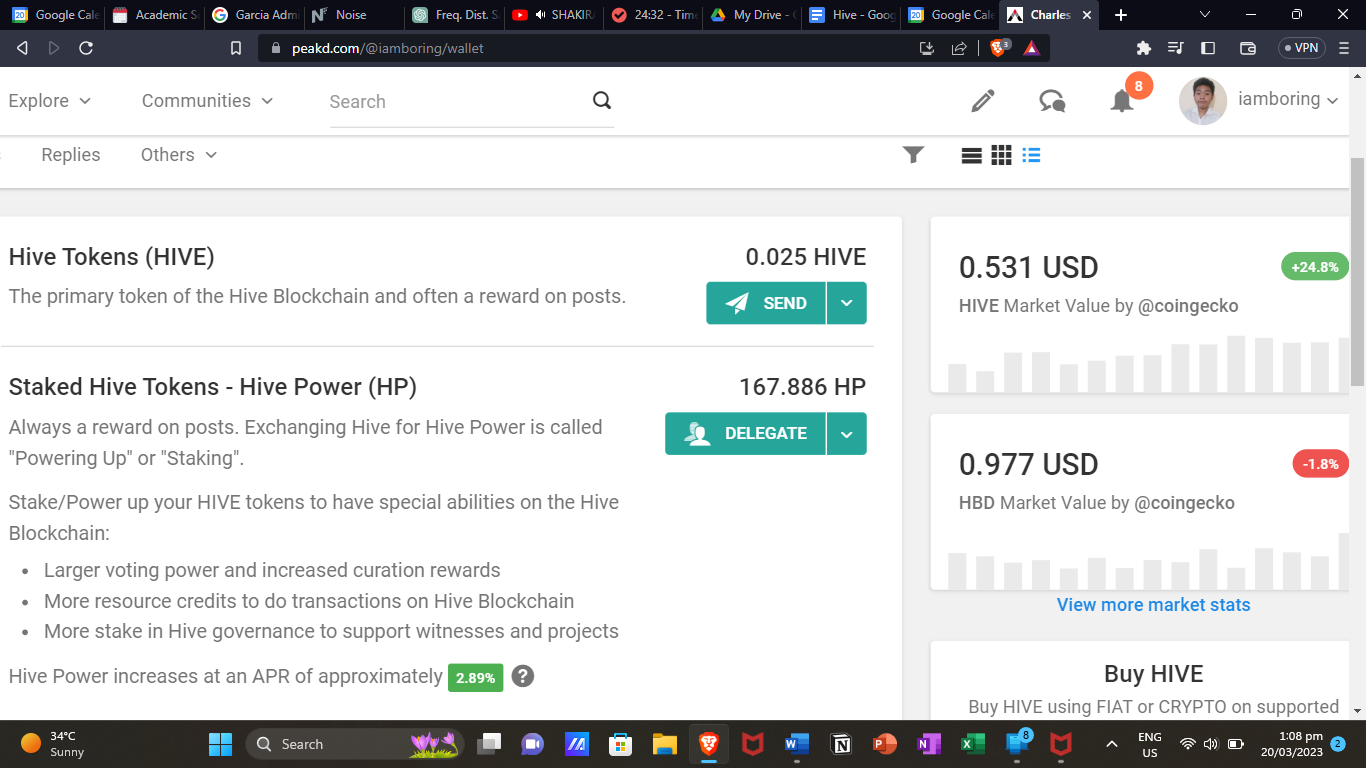This screenshot has width=1366, height=768.
Task: Click the 167.886 HP balance value
Action: 802,387
